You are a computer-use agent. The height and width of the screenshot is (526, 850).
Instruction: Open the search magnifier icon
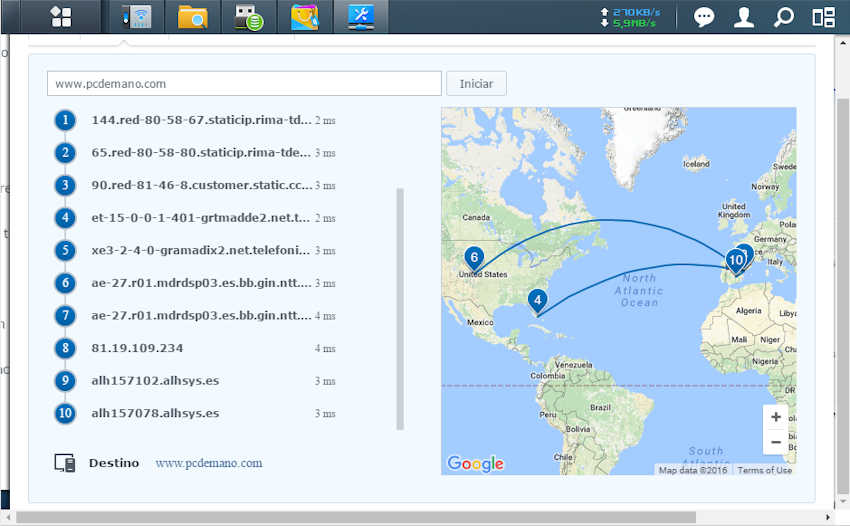pos(783,17)
